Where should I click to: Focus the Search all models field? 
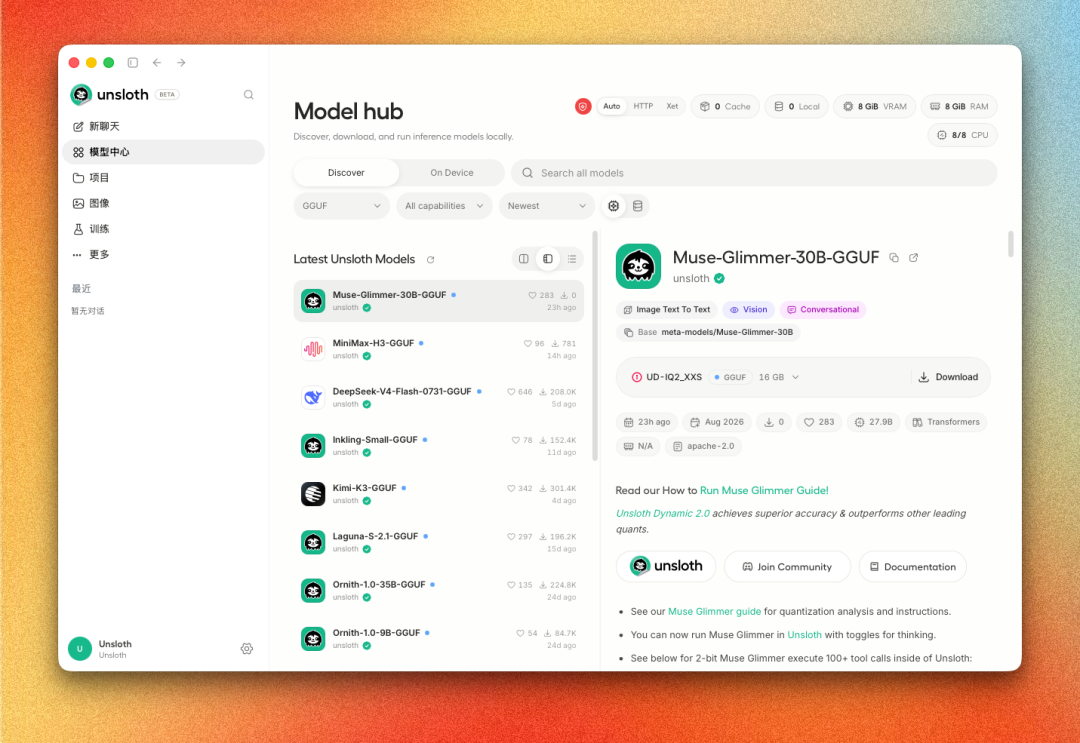point(754,173)
